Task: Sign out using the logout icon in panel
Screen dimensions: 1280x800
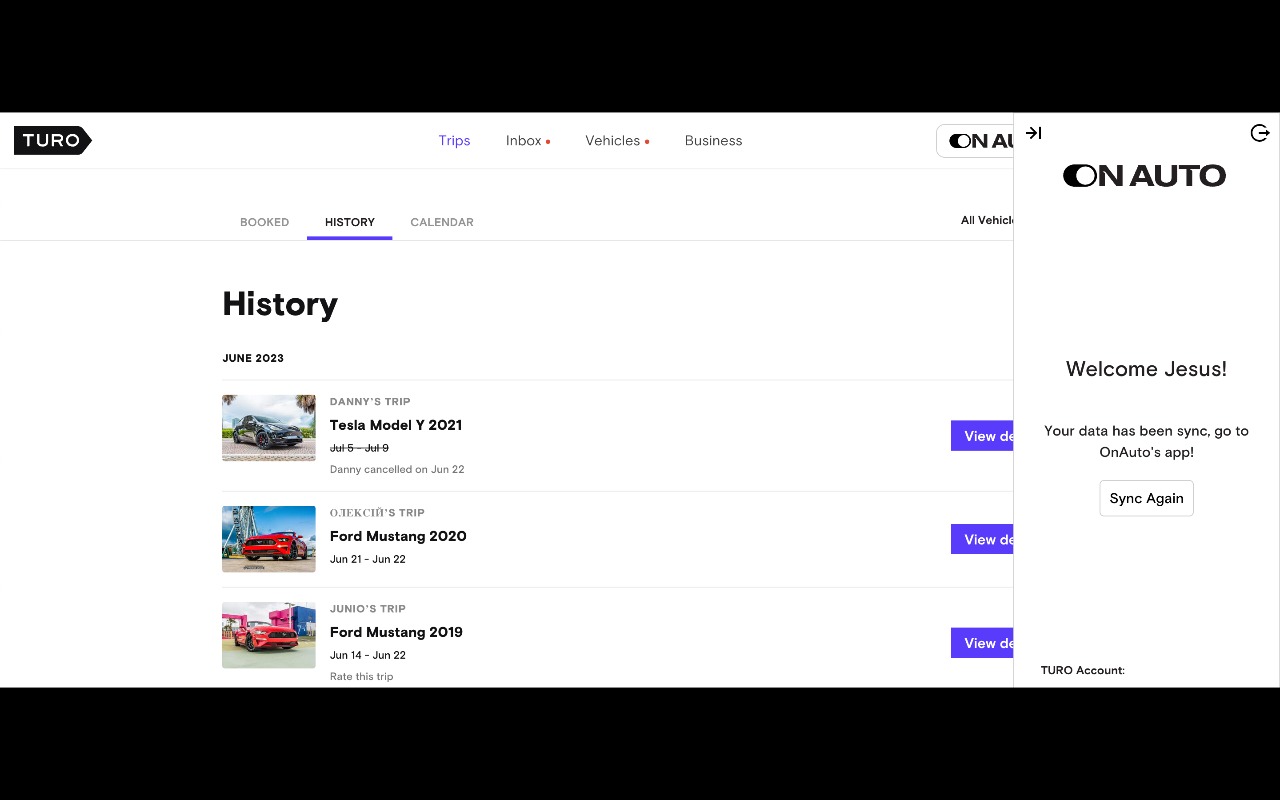Action: click(1259, 132)
